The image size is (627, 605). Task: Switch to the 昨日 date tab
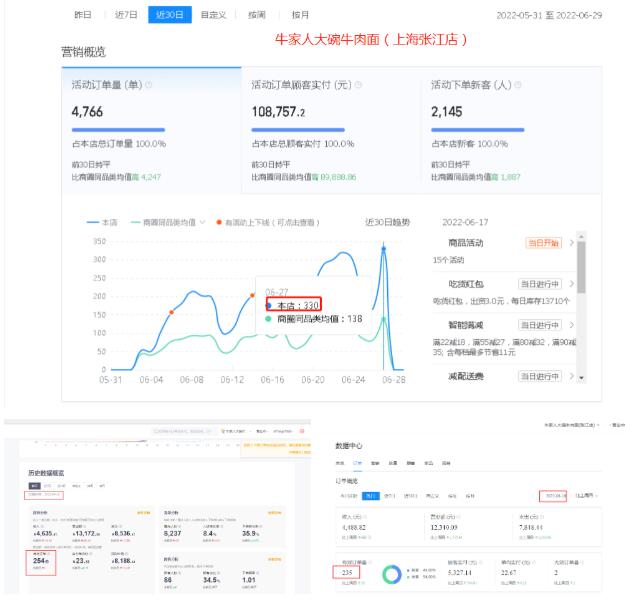[x=83, y=15]
